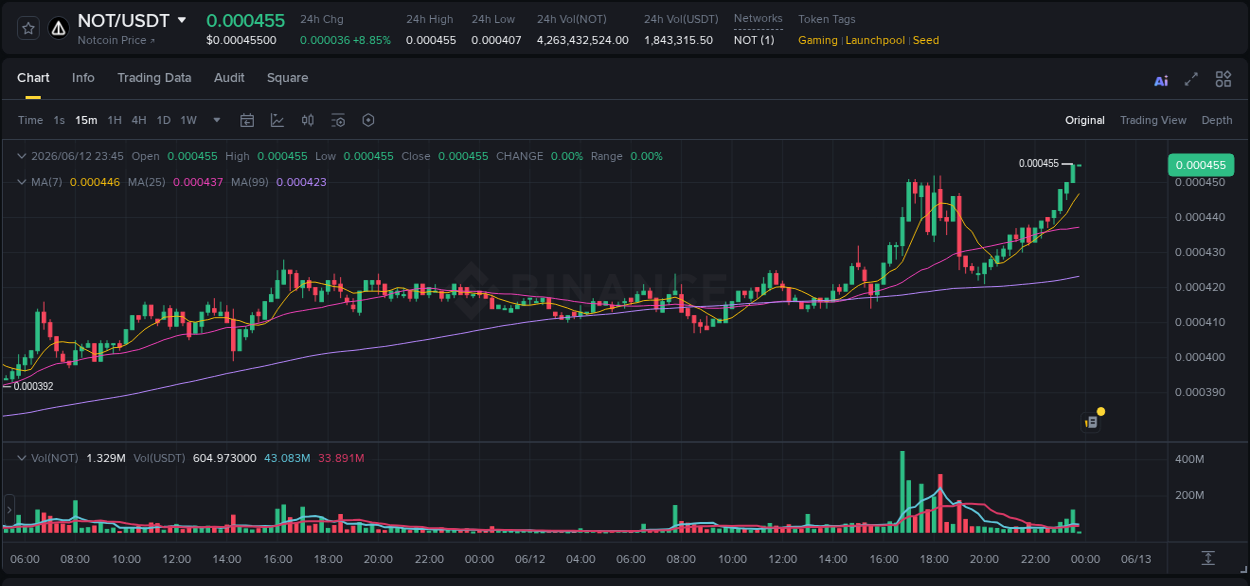Select the 1W time interval
The width and height of the screenshot is (1250, 586).
point(188,120)
